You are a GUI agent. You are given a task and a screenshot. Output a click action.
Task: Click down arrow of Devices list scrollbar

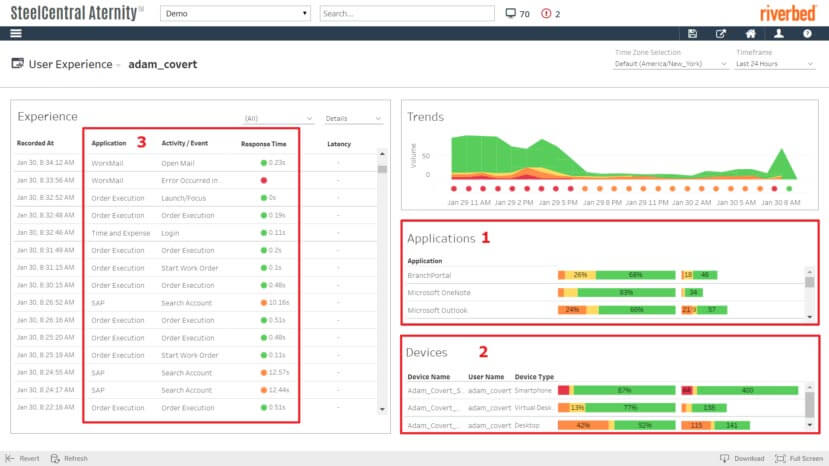pyautogui.click(x=809, y=425)
